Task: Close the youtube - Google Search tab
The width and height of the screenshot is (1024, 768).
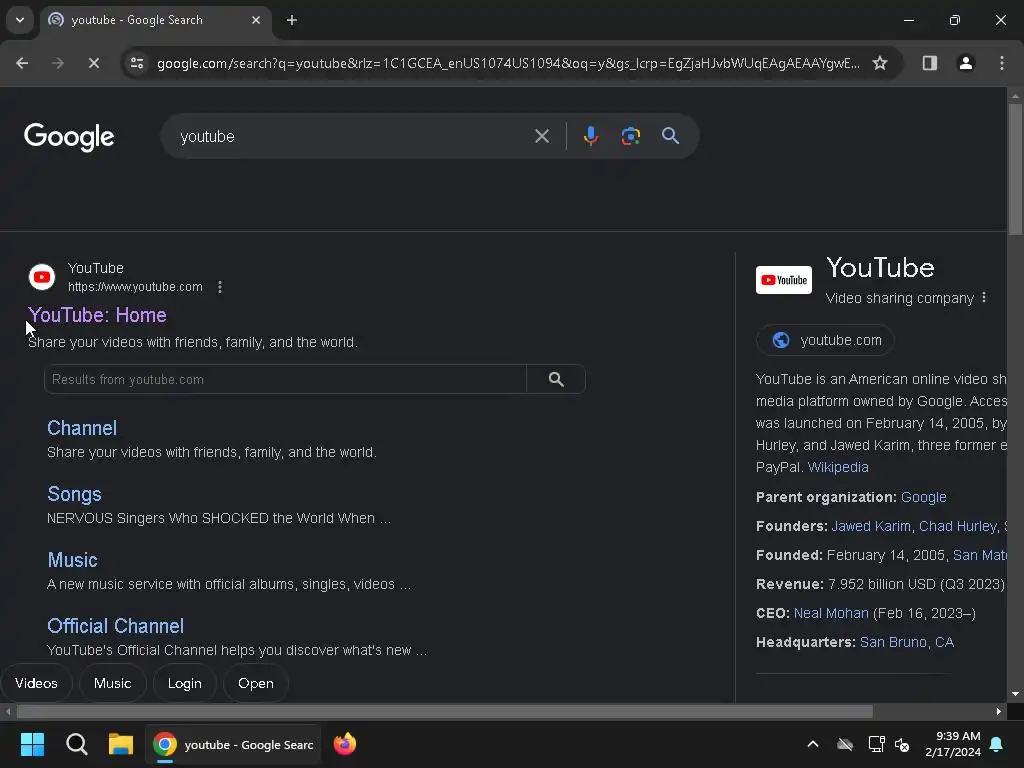Action: 256,20
